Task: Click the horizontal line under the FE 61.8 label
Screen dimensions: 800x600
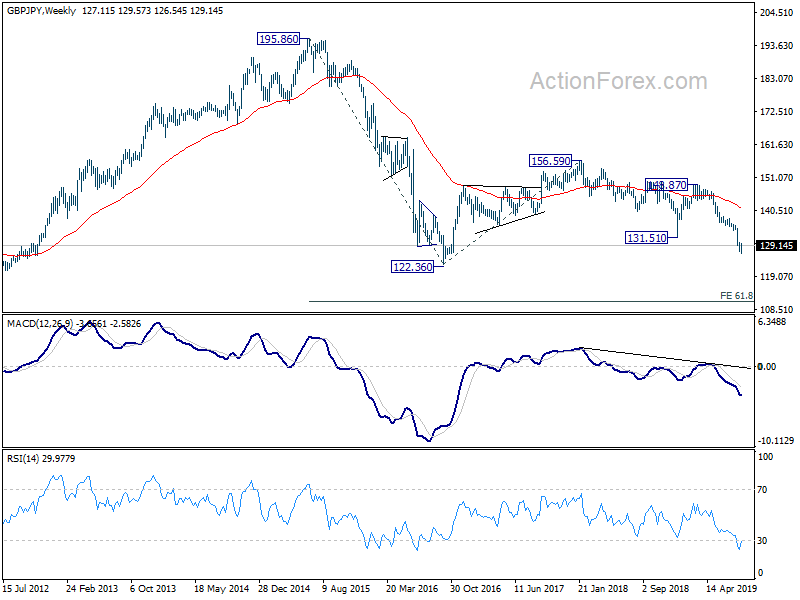Action: coord(531,302)
